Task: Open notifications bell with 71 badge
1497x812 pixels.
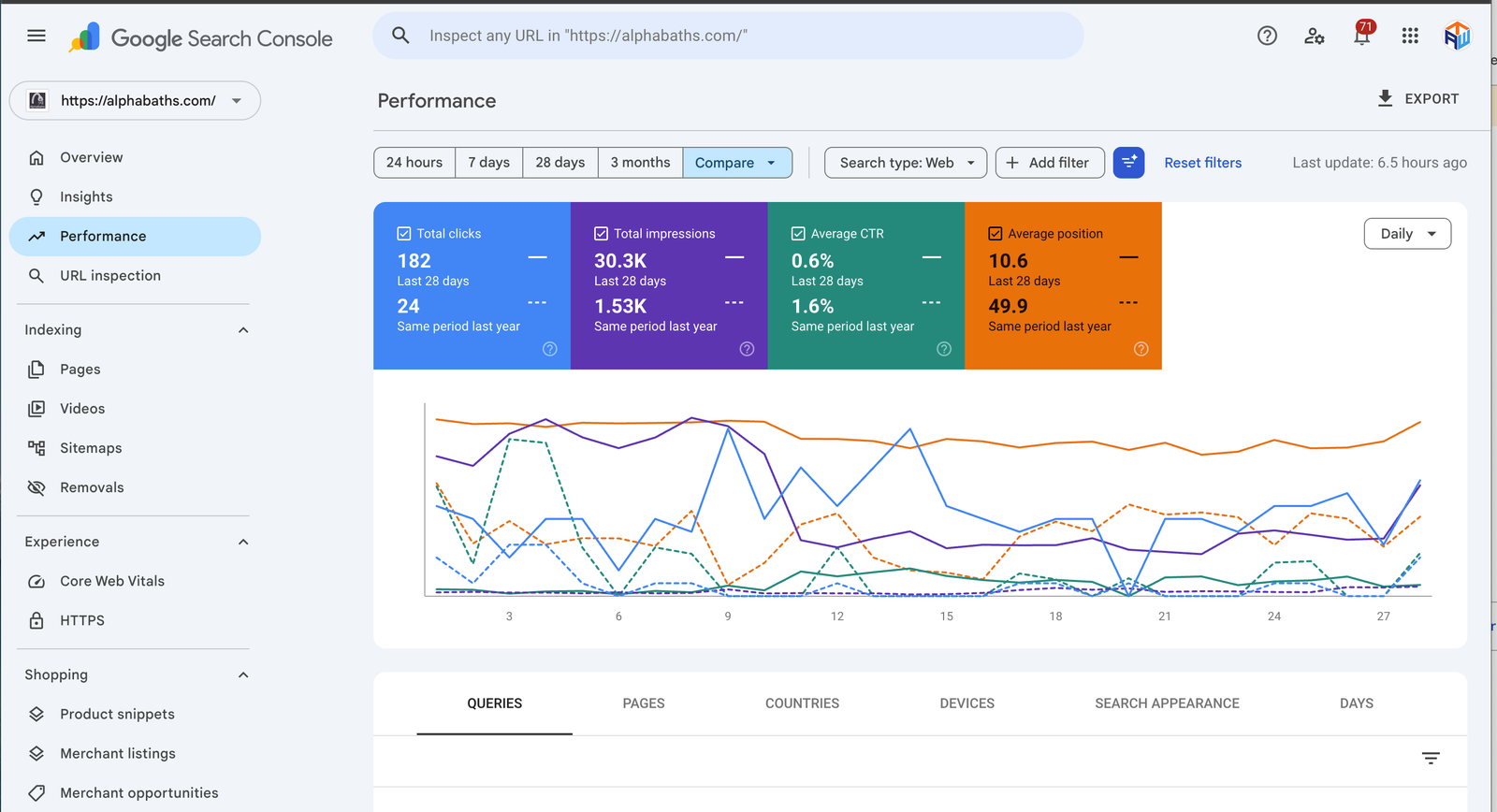Action: [x=1363, y=34]
